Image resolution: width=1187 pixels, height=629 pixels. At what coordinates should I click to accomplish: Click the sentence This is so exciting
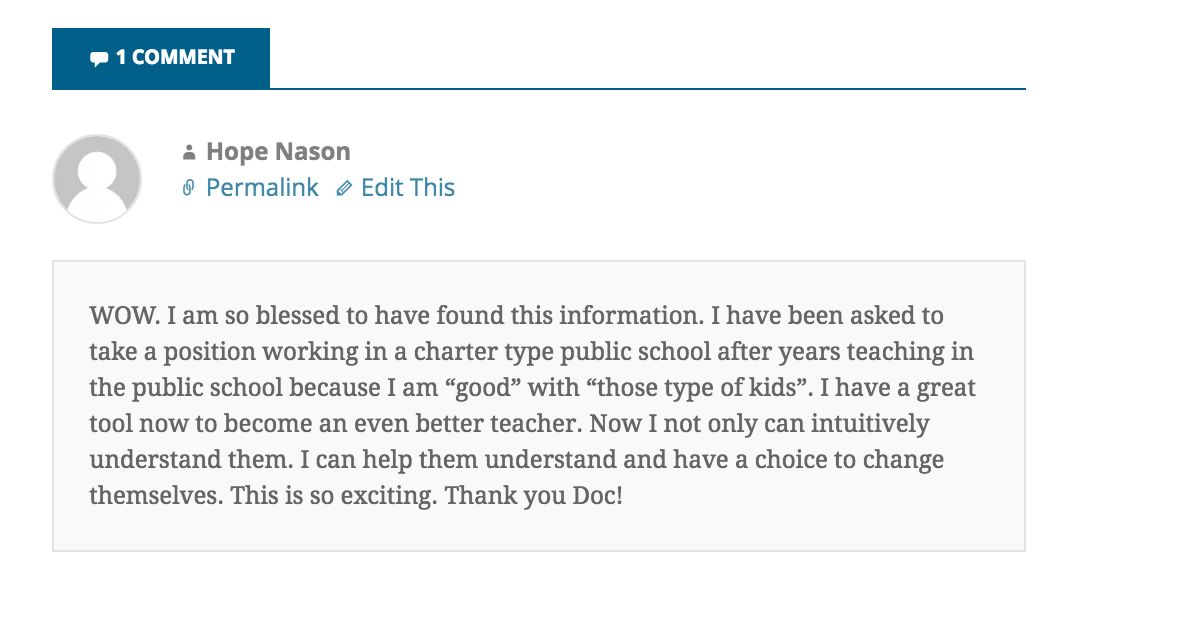333,496
